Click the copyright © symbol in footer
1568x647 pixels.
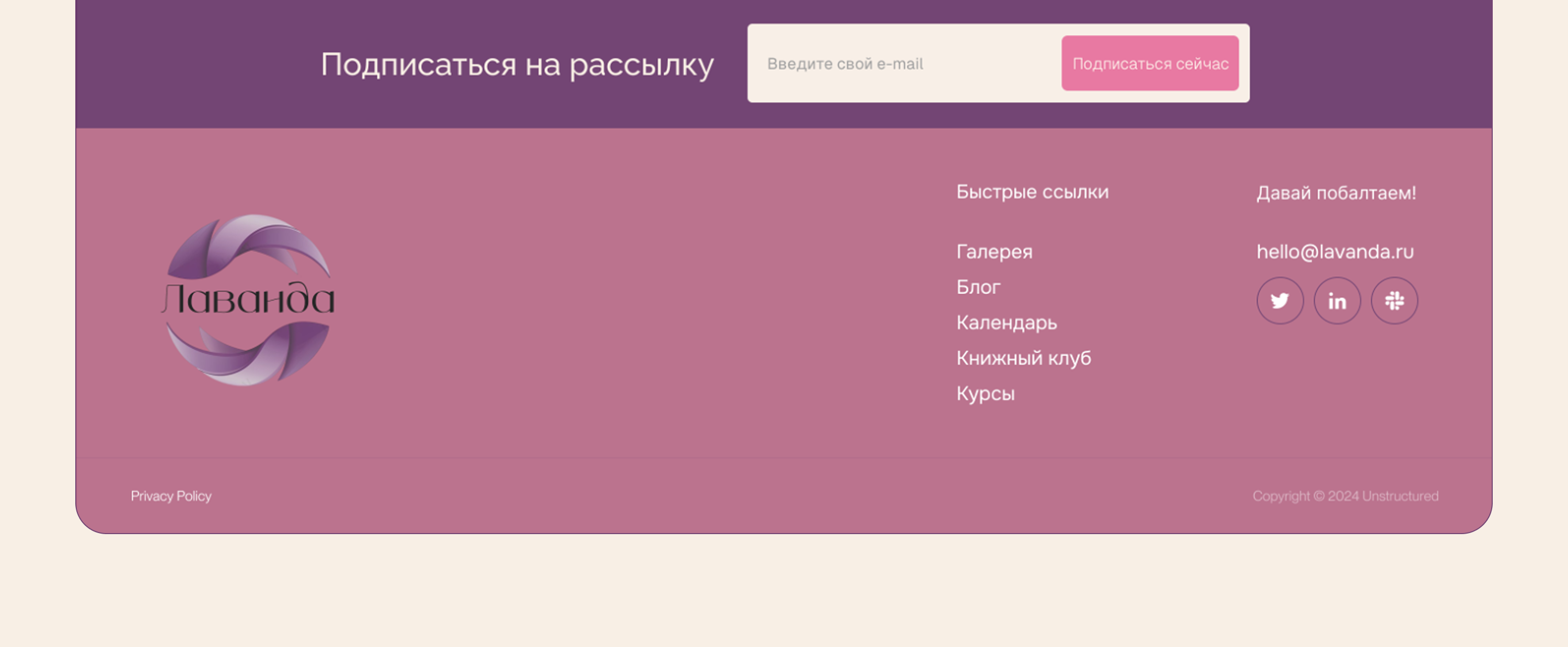(1319, 496)
